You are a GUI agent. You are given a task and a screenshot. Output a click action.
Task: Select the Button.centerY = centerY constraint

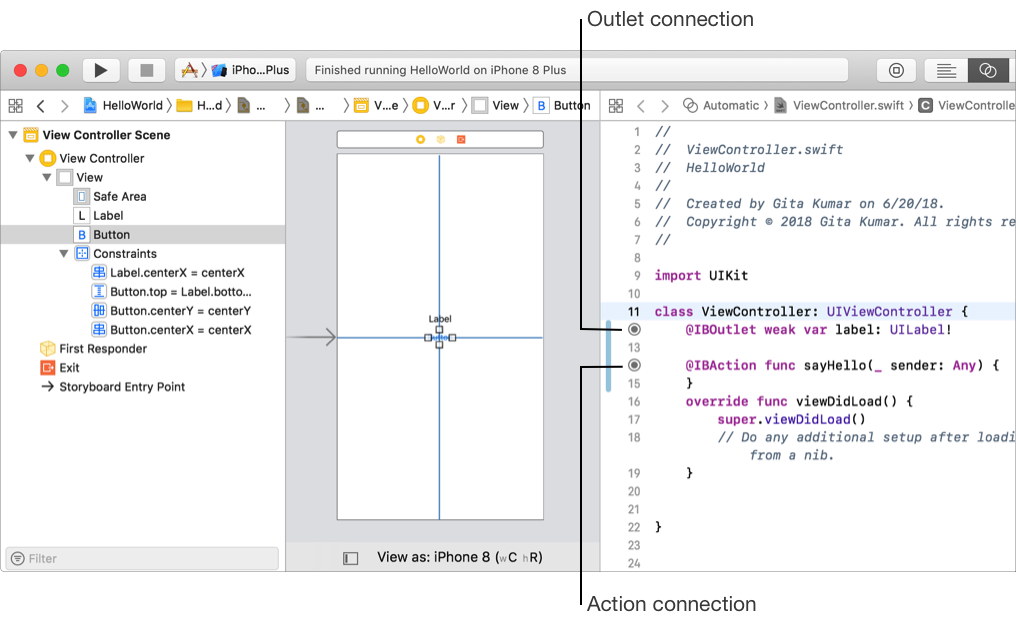coord(180,311)
